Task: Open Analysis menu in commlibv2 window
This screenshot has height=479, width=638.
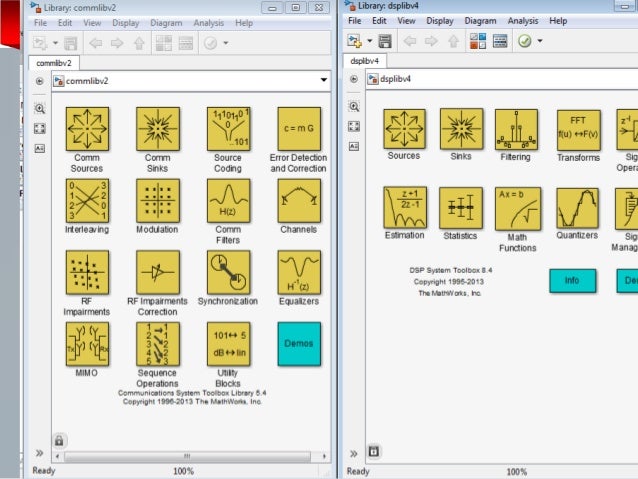Action: coord(208,23)
